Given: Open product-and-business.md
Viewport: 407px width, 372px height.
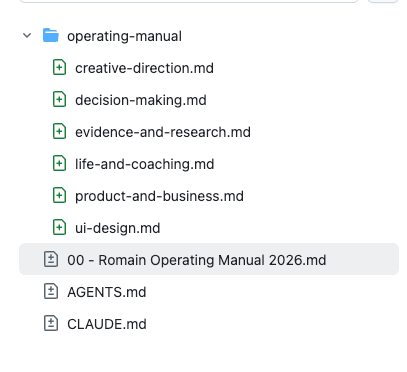Looking at the screenshot, I should [159, 196].
